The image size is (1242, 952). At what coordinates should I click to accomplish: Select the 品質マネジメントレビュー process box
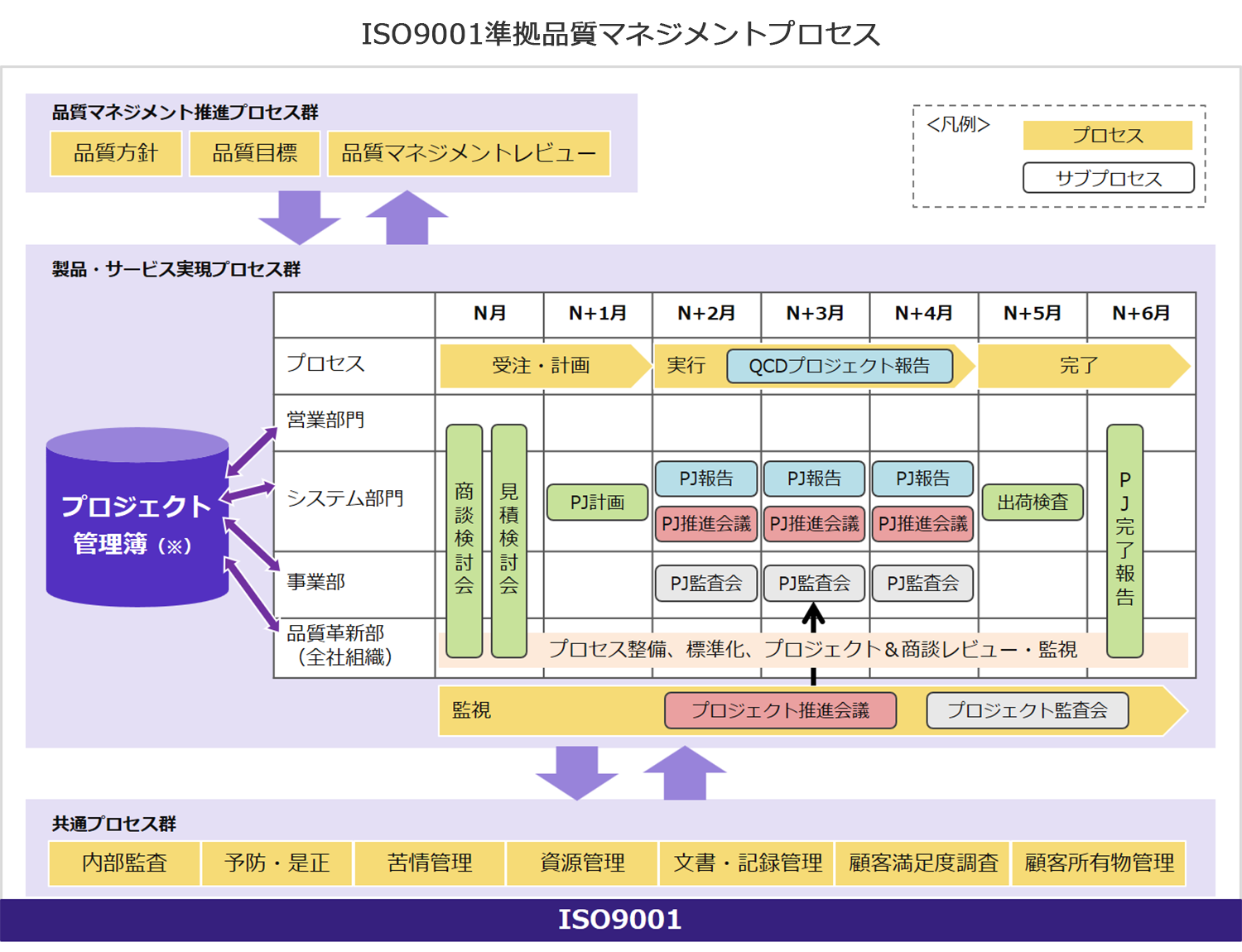(469, 153)
